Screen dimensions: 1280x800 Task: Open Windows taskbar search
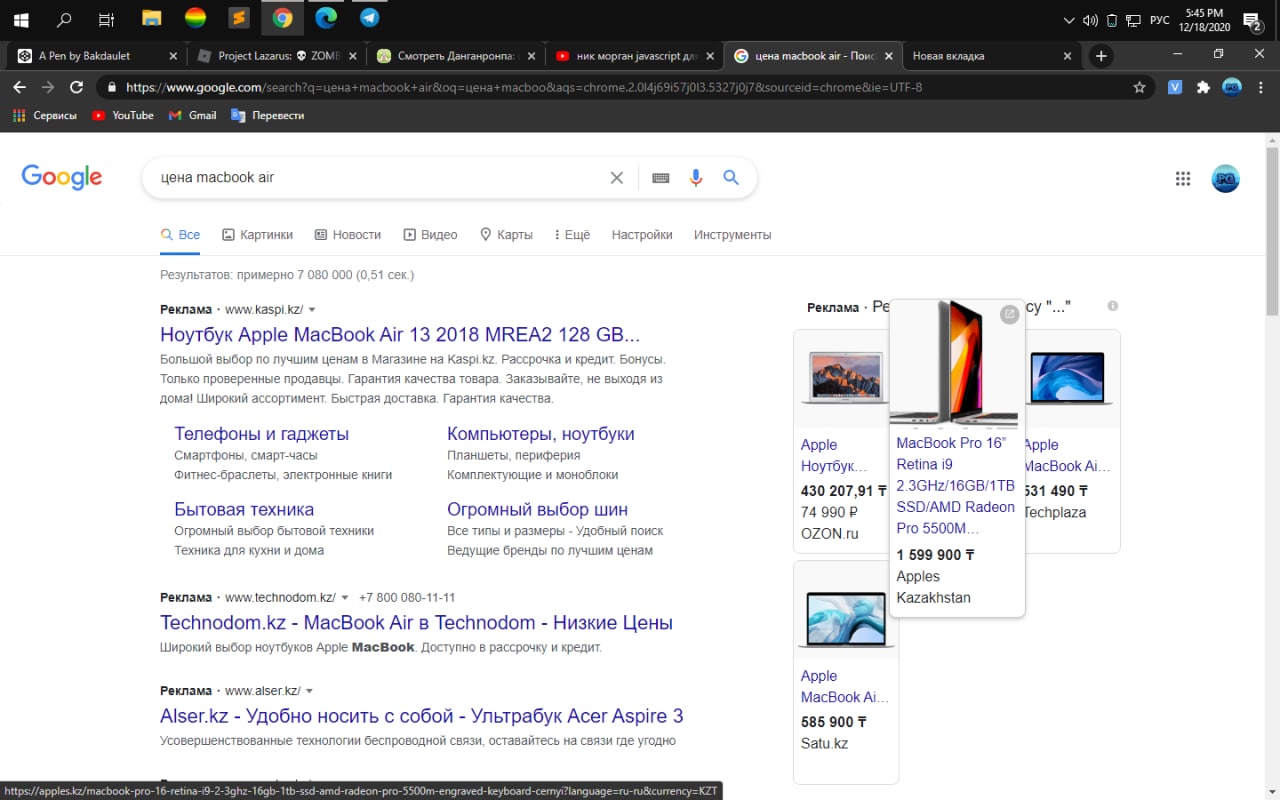[x=64, y=18]
